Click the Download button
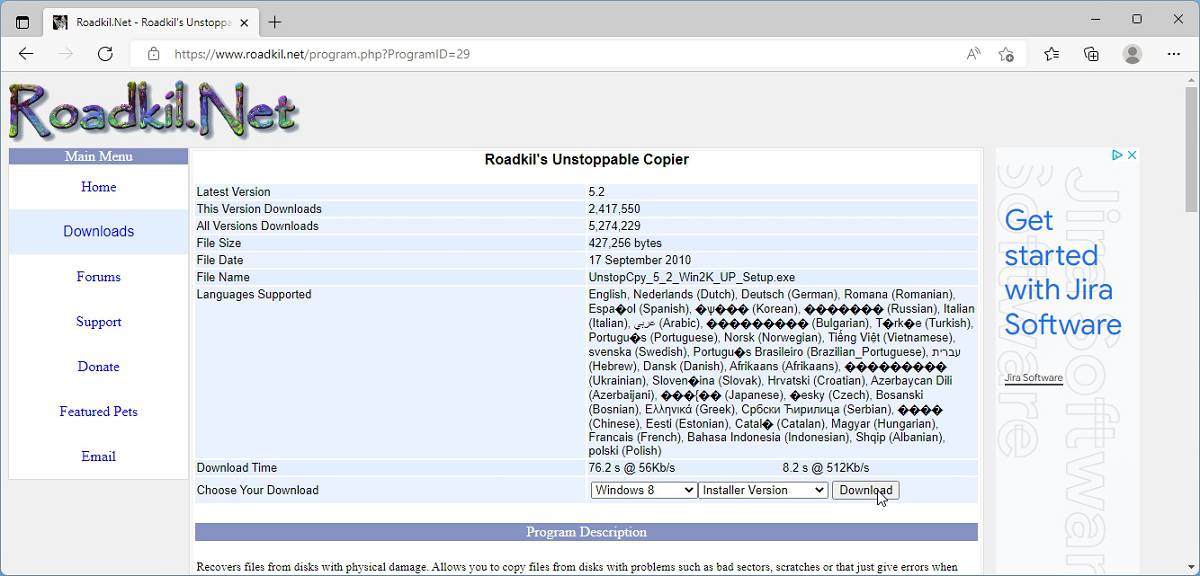Screen dimensions: 1200x576 [x=866, y=490]
